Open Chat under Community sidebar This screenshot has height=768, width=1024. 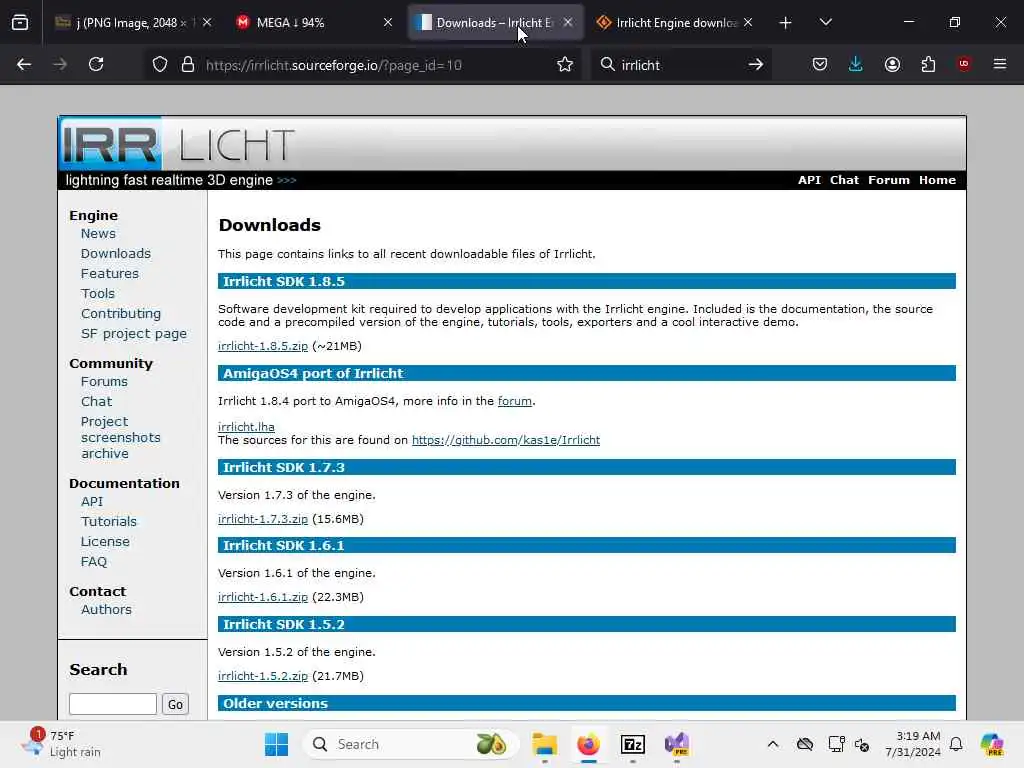tap(97, 402)
